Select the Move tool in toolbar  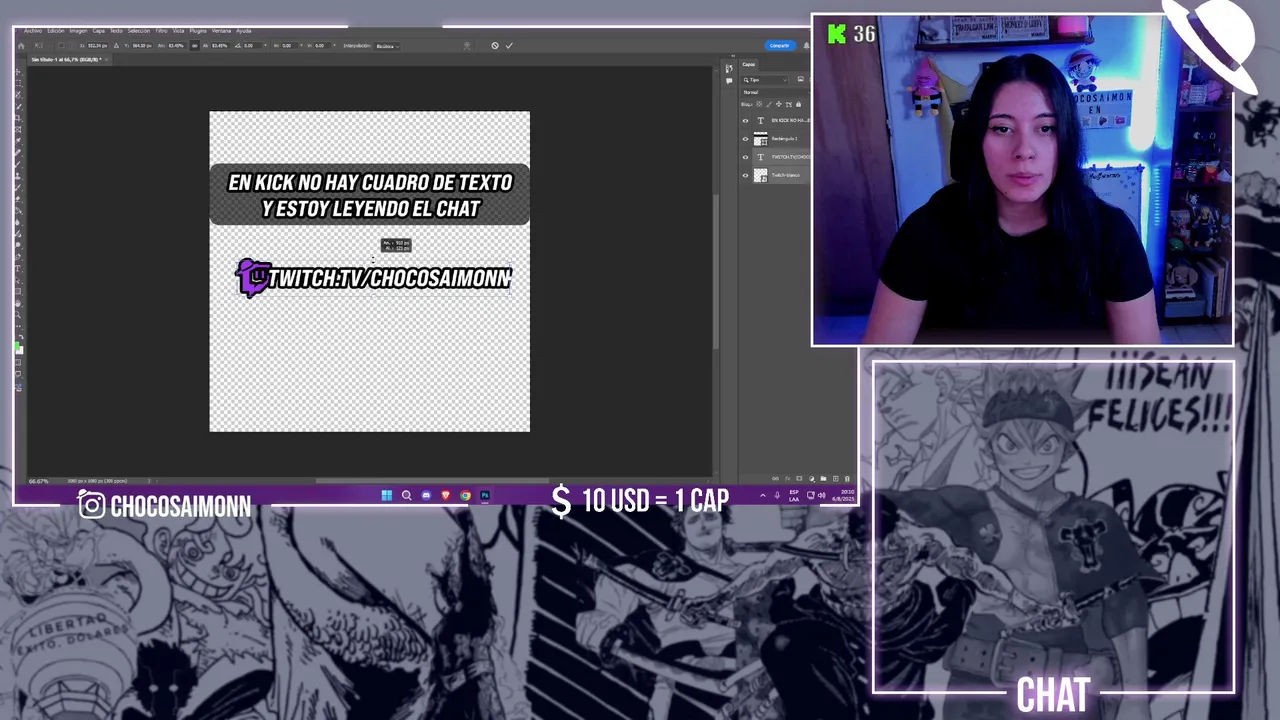pos(18,72)
